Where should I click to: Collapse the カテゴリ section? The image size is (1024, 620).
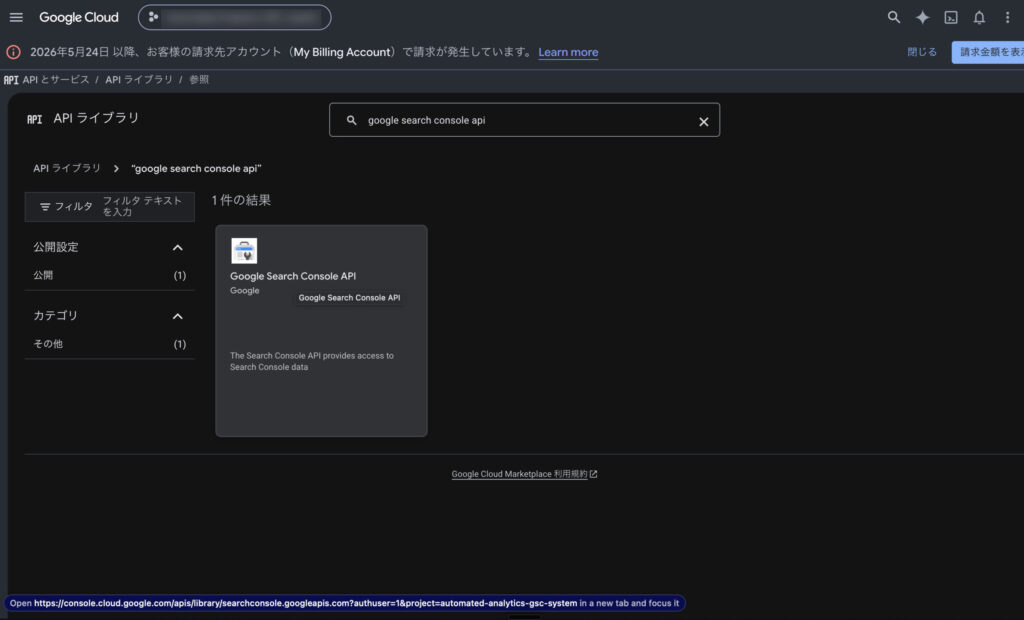point(178,316)
